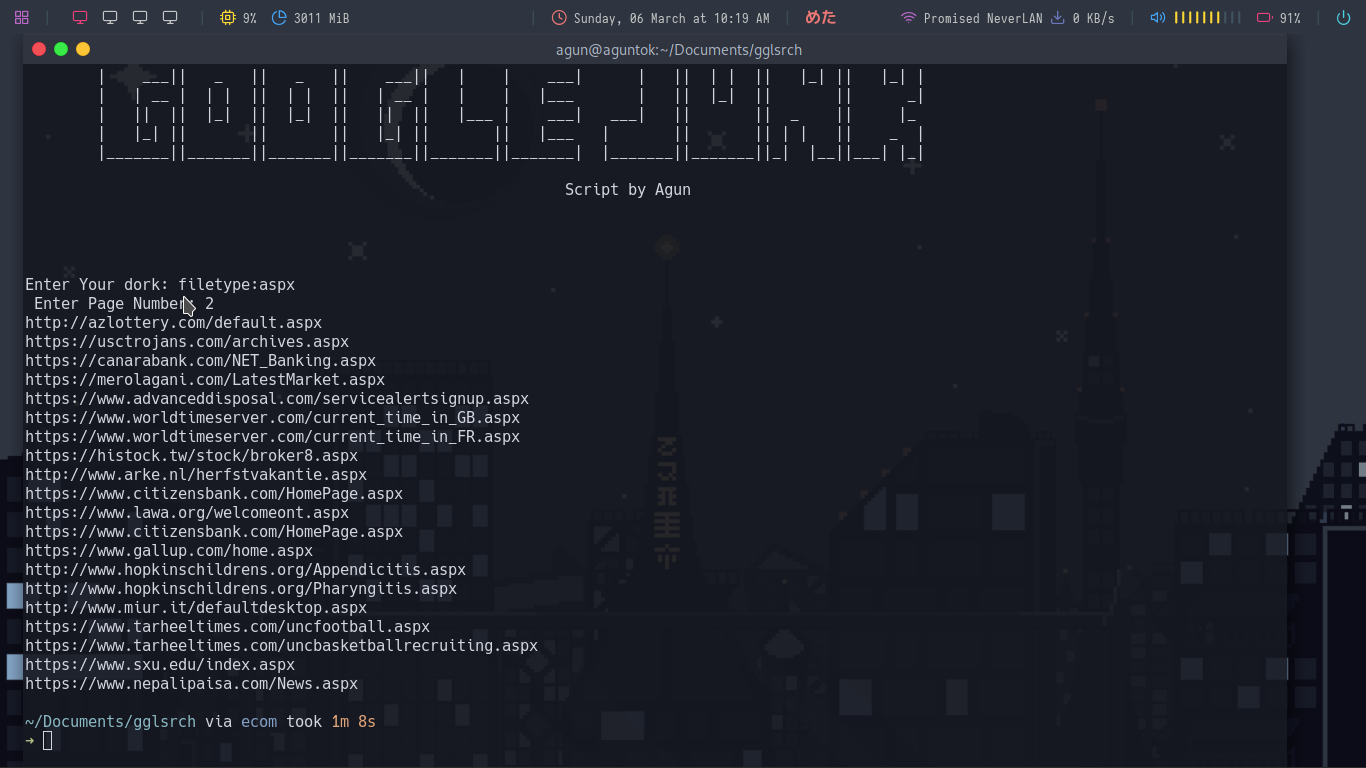Image resolution: width=1366 pixels, height=768 pixels.
Task: Close the terminal with the red button
Action: (39, 49)
